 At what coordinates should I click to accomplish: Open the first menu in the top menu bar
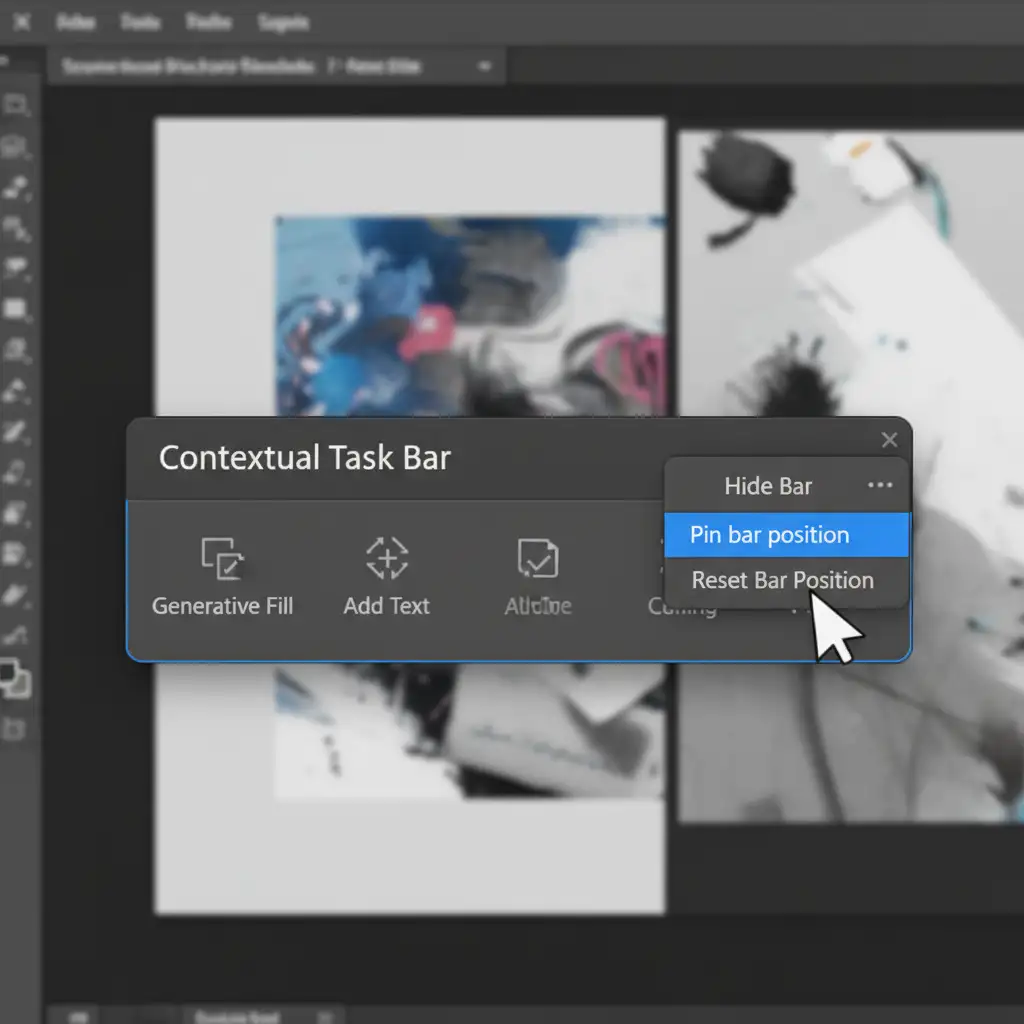tap(75, 21)
